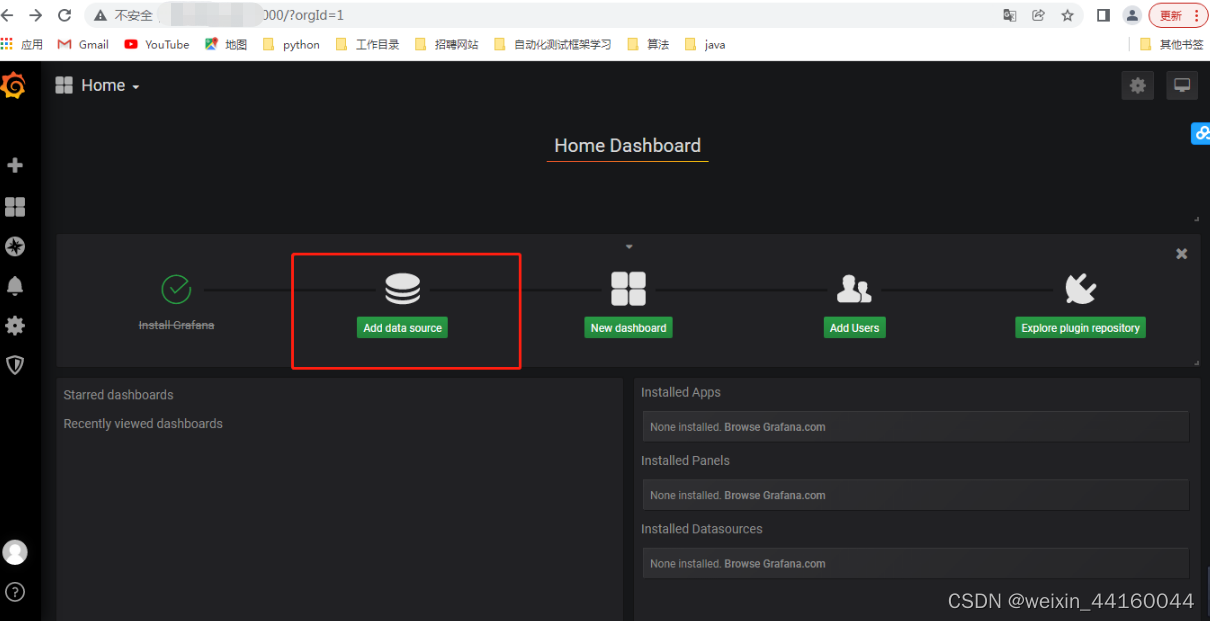Click the Add Users button
The image size is (1210, 621).
[x=854, y=328]
